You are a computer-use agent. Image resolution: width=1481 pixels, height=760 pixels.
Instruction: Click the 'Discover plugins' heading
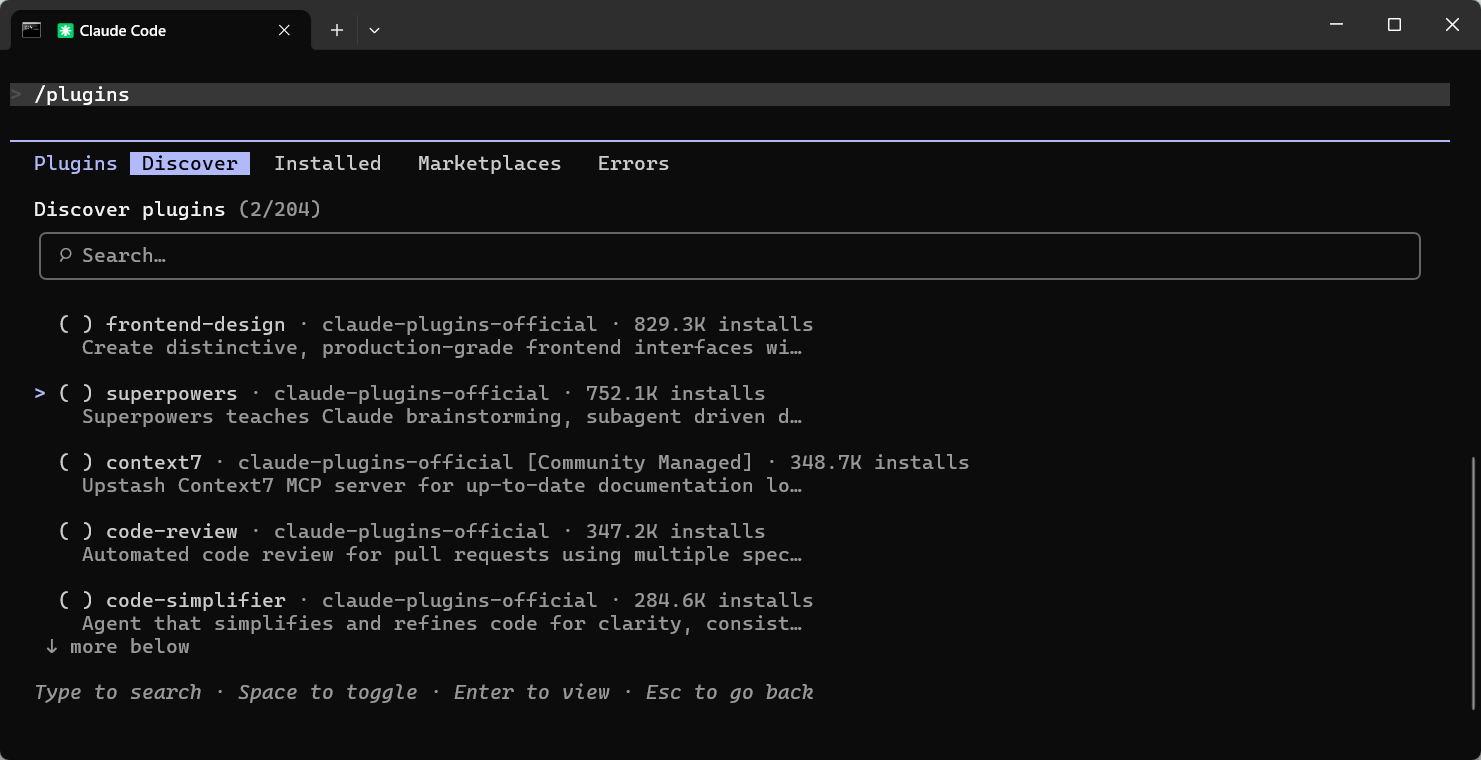pos(130,209)
